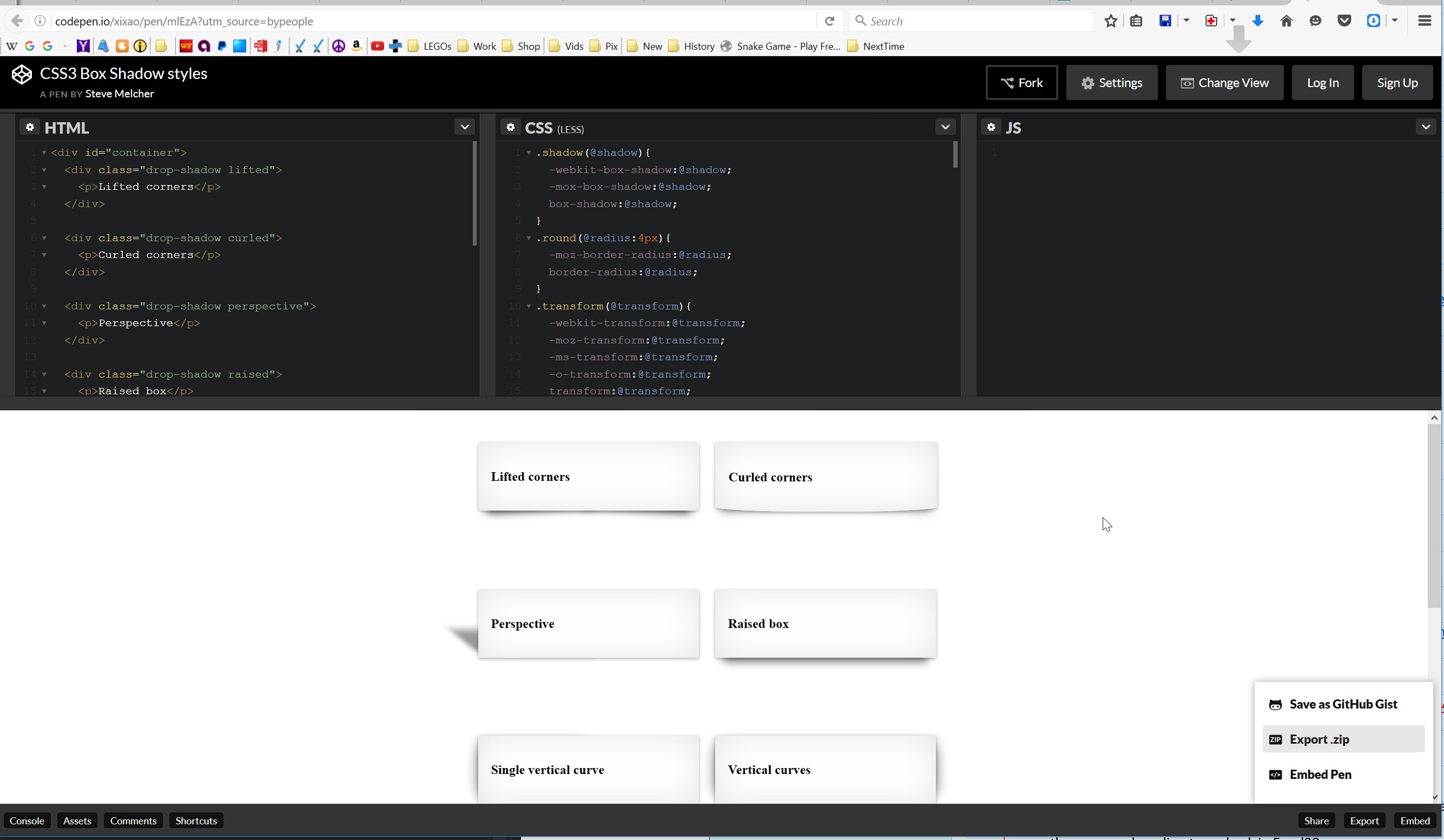This screenshot has width=1444, height=840.
Task: Click the CodePen logo
Action: pyautogui.click(x=22, y=74)
